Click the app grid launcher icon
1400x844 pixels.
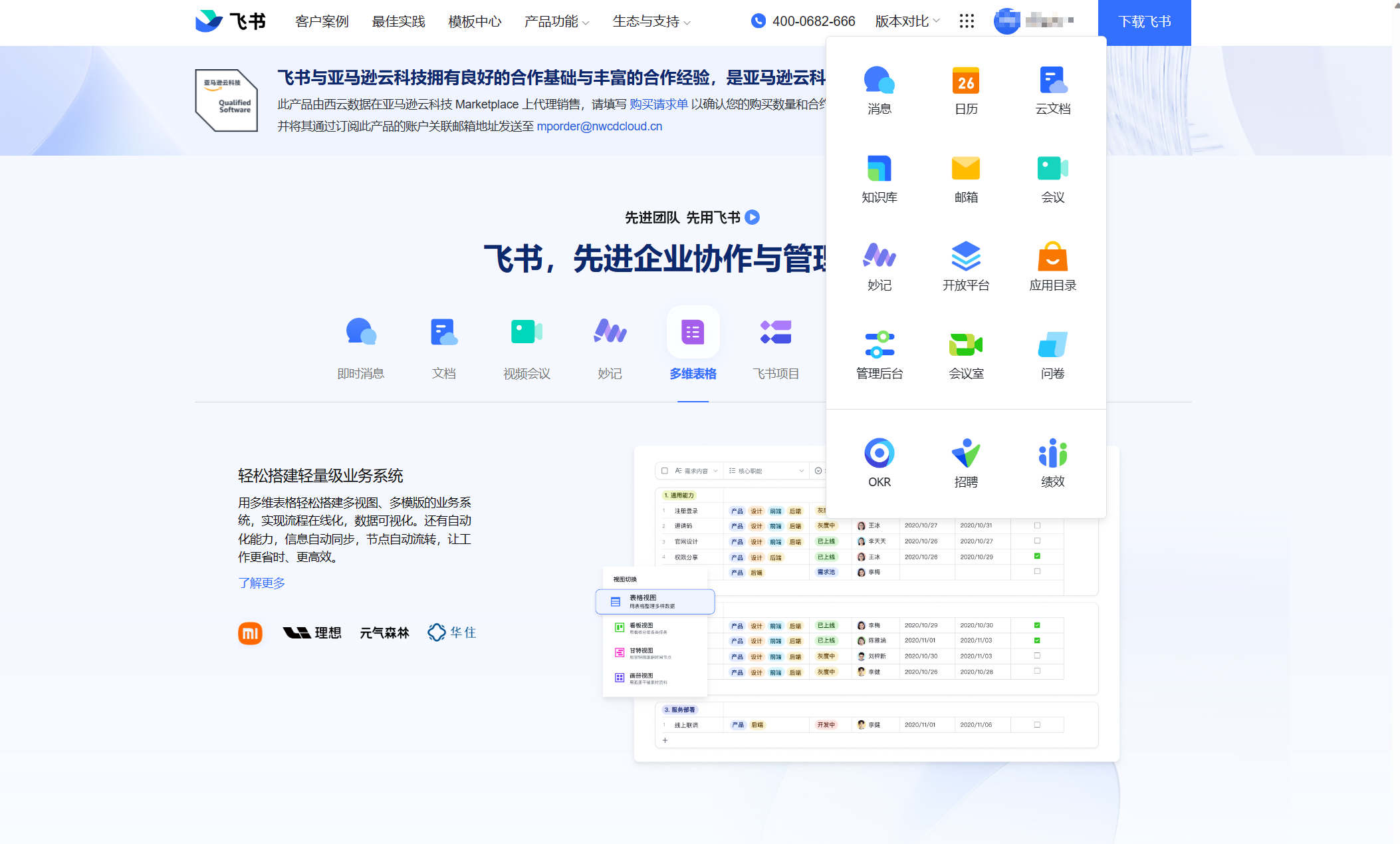(x=967, y=21)
